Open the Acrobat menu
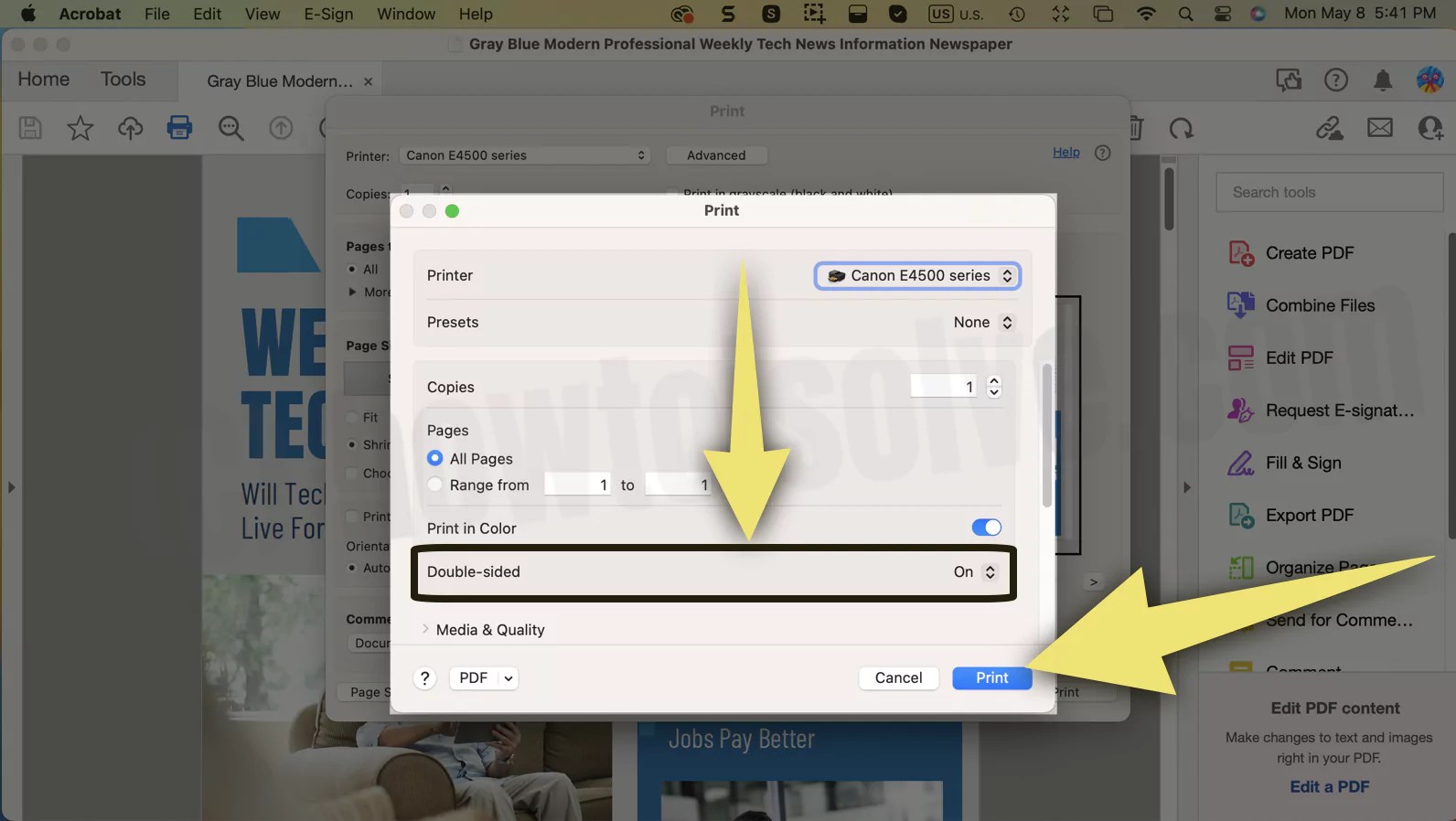The width and height of the screenshot is (1456, 821). [90, 14]
